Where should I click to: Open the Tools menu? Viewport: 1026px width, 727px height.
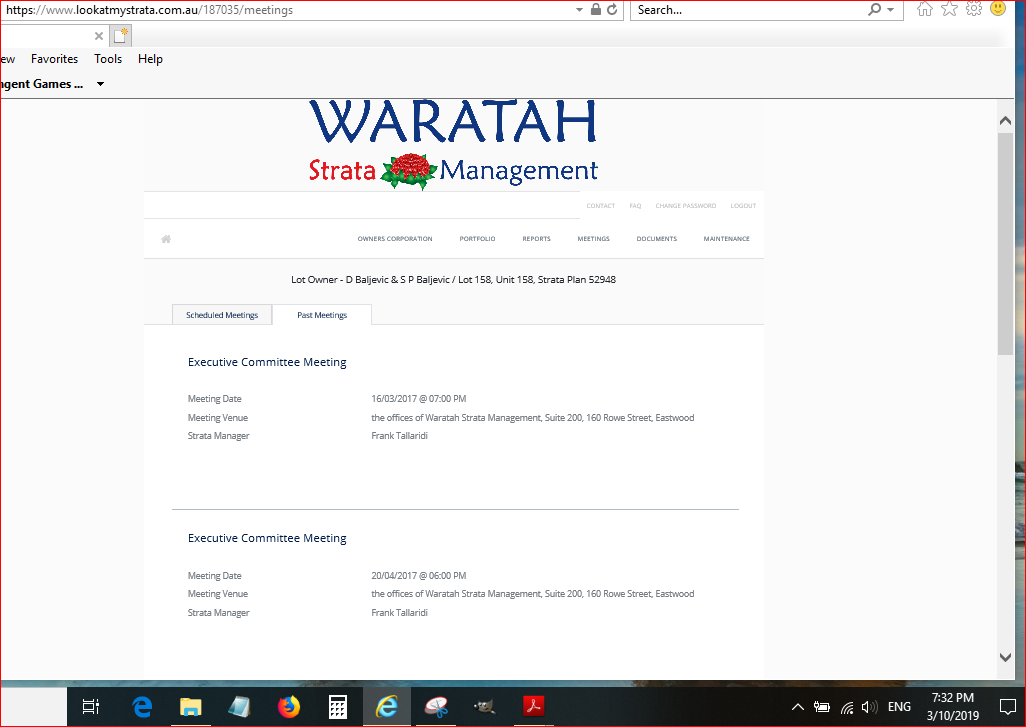point(108,59)
